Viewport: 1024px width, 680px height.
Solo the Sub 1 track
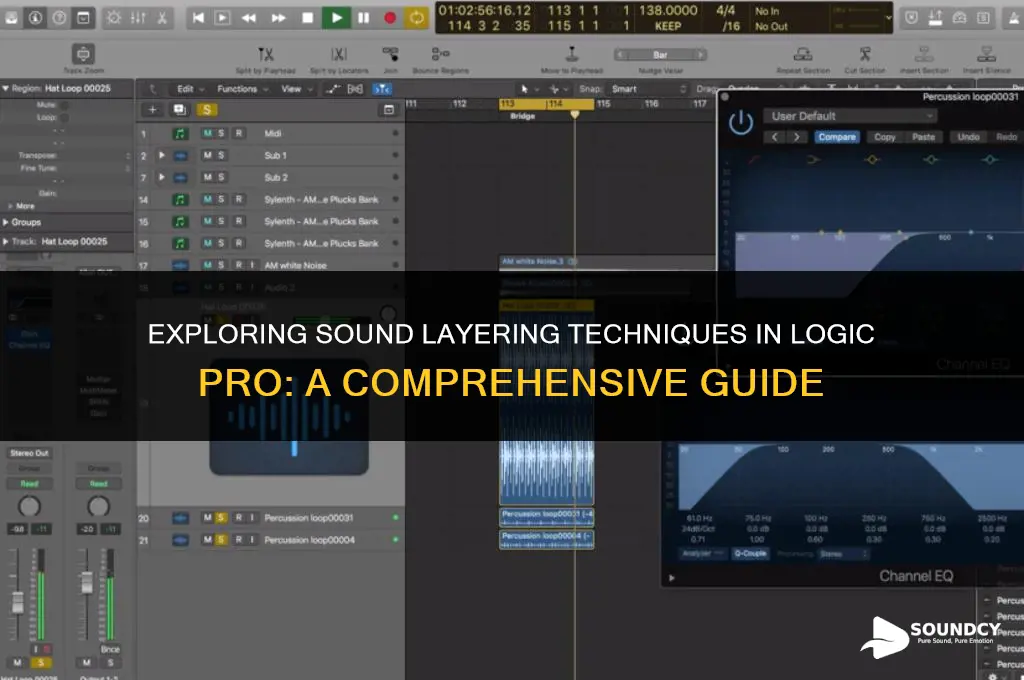pos(221,155)
